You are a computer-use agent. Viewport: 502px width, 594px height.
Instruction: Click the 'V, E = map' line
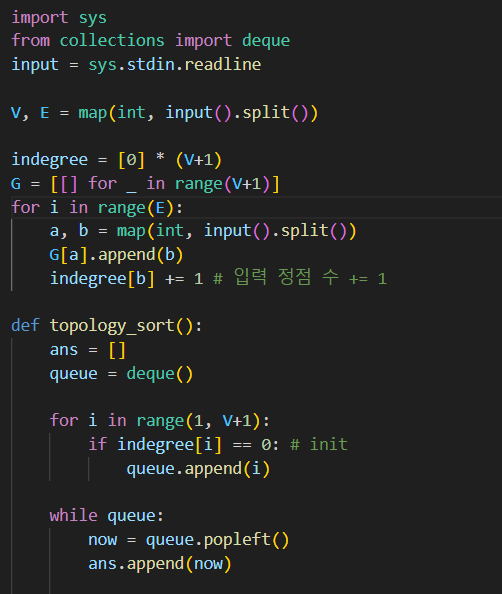pos(164,113)
